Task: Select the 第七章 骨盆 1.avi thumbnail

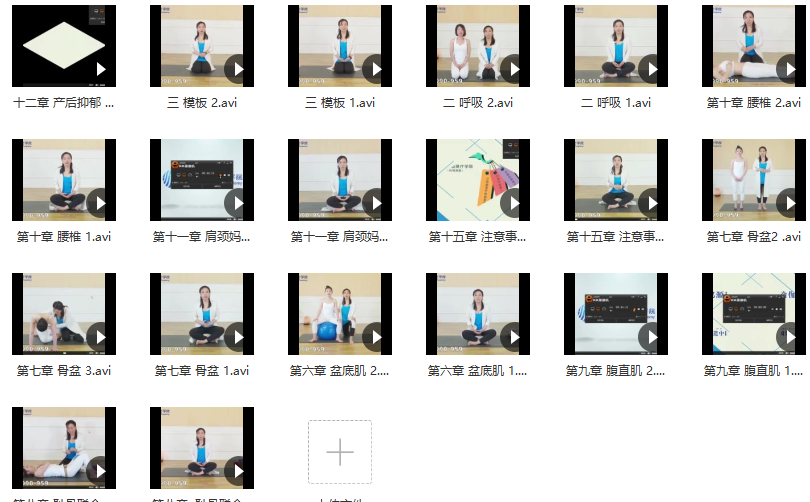Action: point(202,314)
